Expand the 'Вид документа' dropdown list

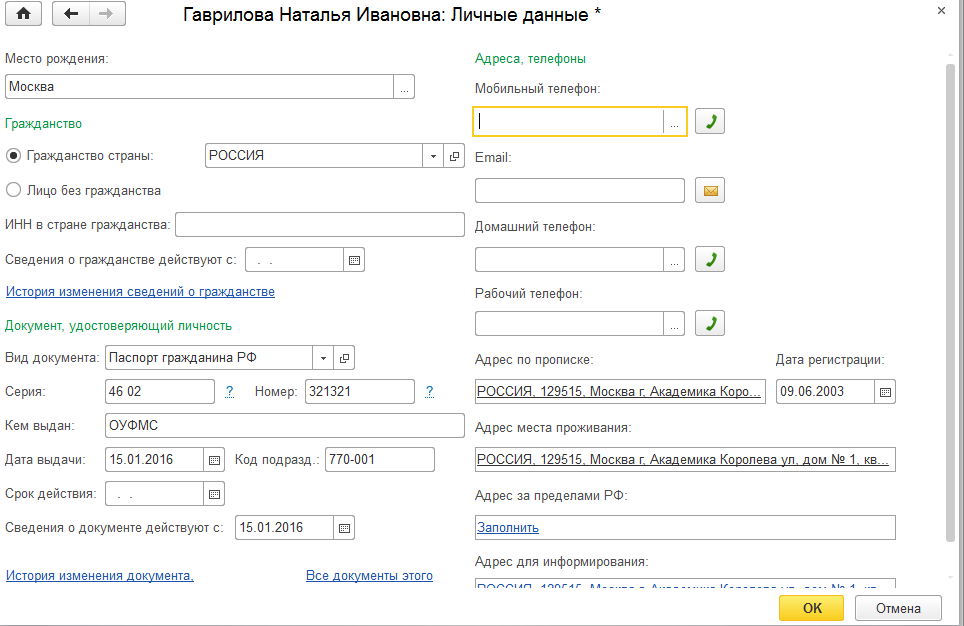click(323, 357)
